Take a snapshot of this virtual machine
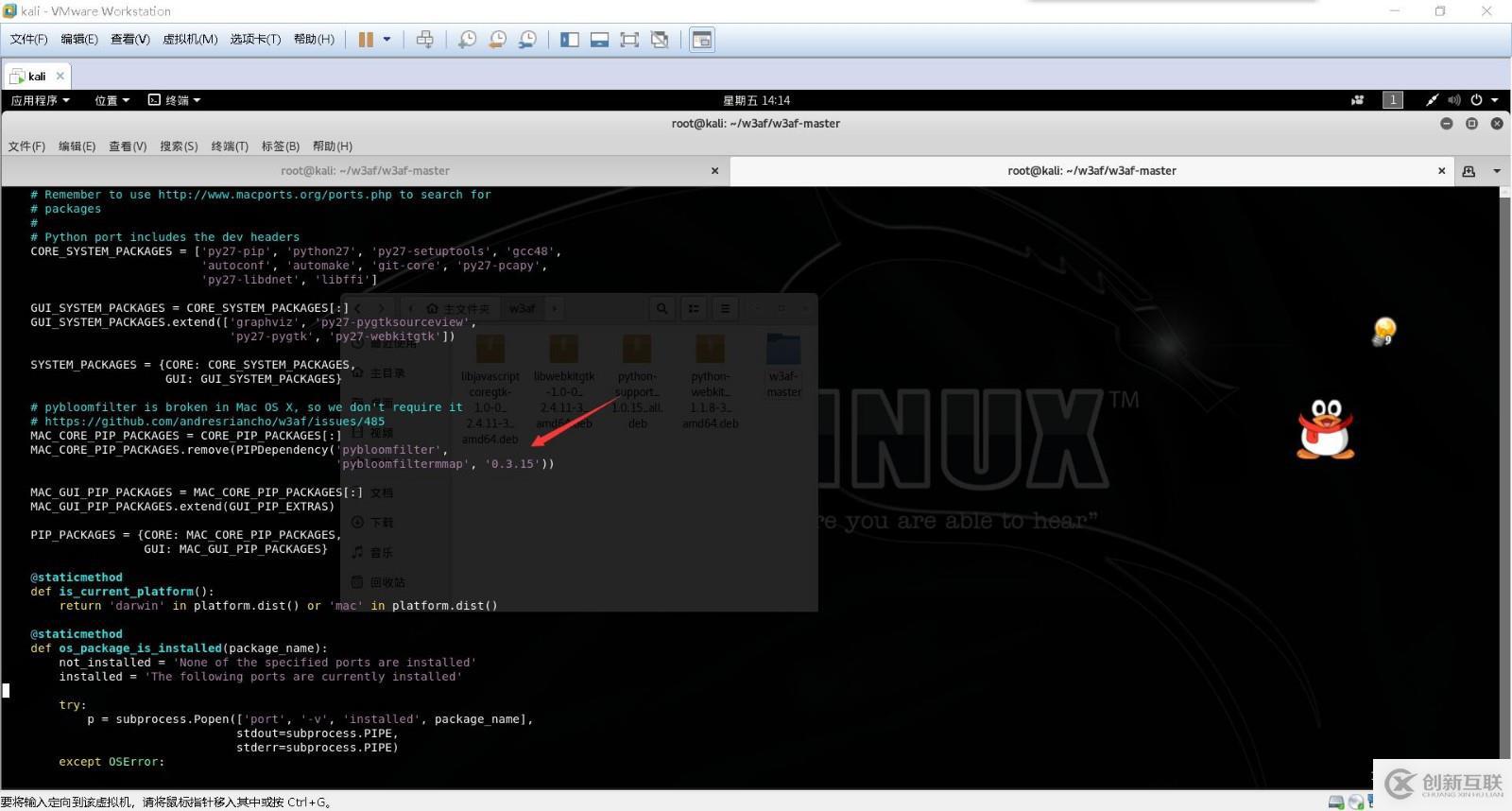The height and width of the screenshot is (811, 1512). (x=467, y=40)
